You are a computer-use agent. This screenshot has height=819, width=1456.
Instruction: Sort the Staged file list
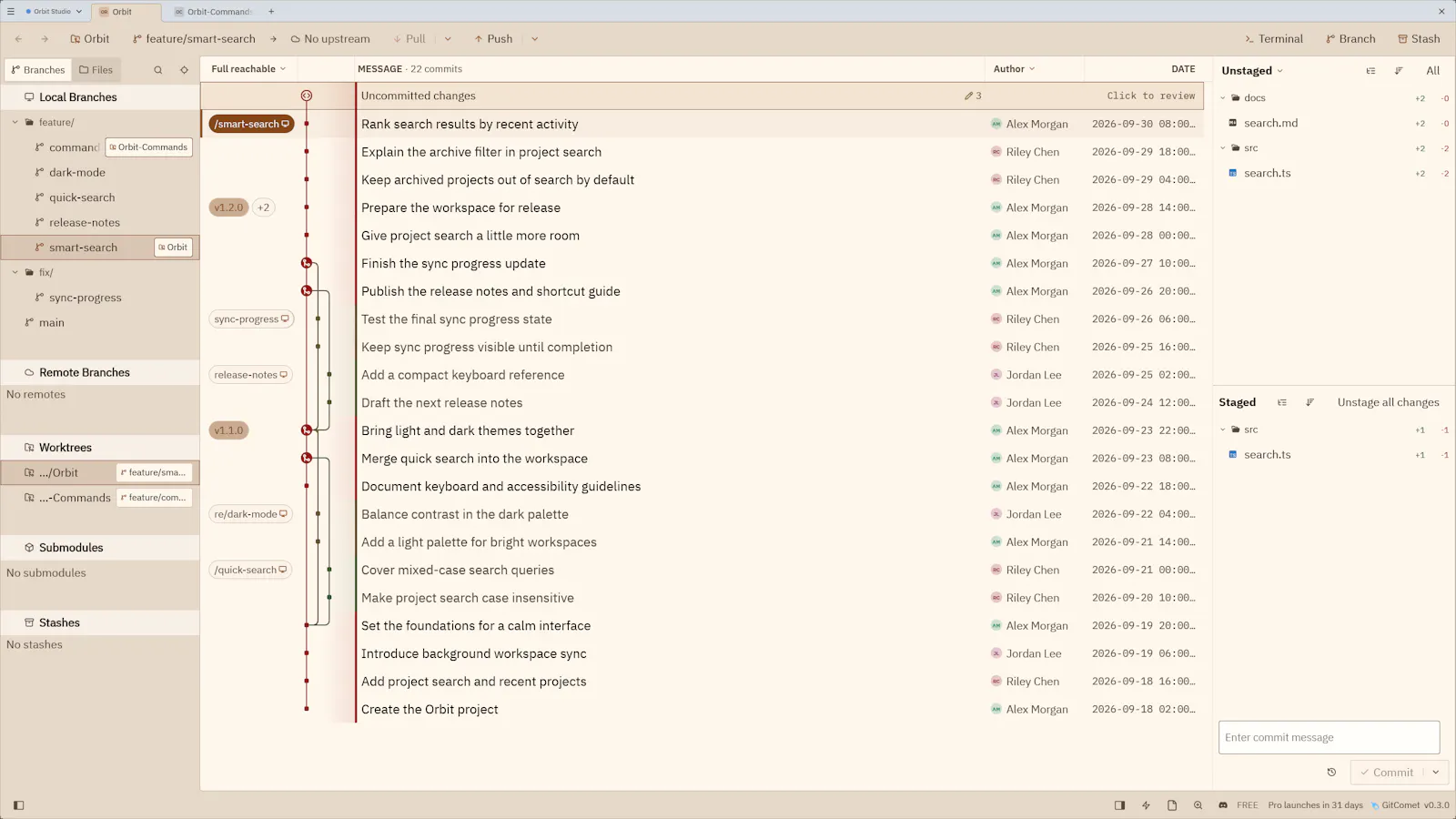click(x=1309, y=402)
